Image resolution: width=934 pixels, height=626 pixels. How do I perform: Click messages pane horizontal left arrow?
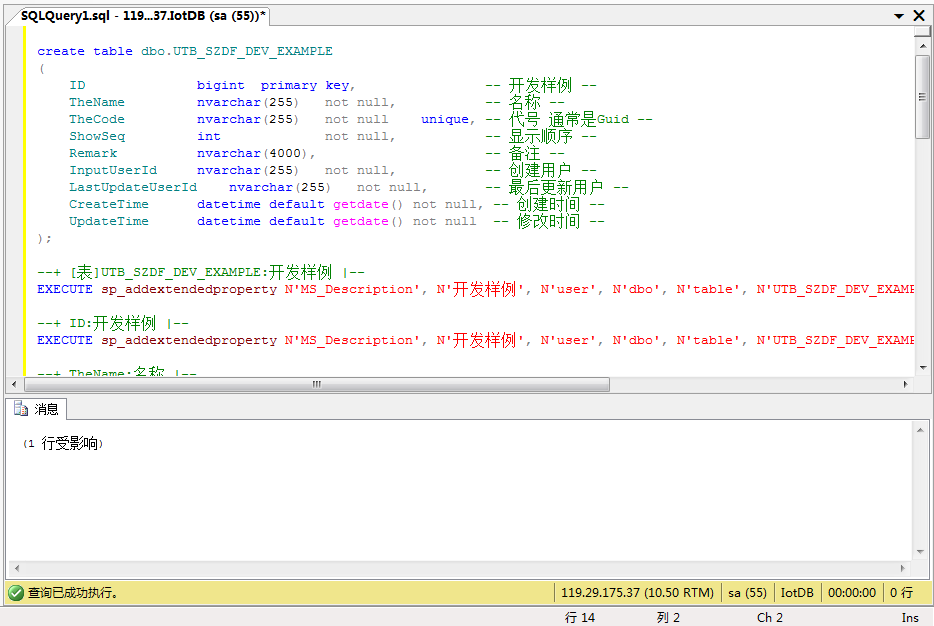point(17,568)
